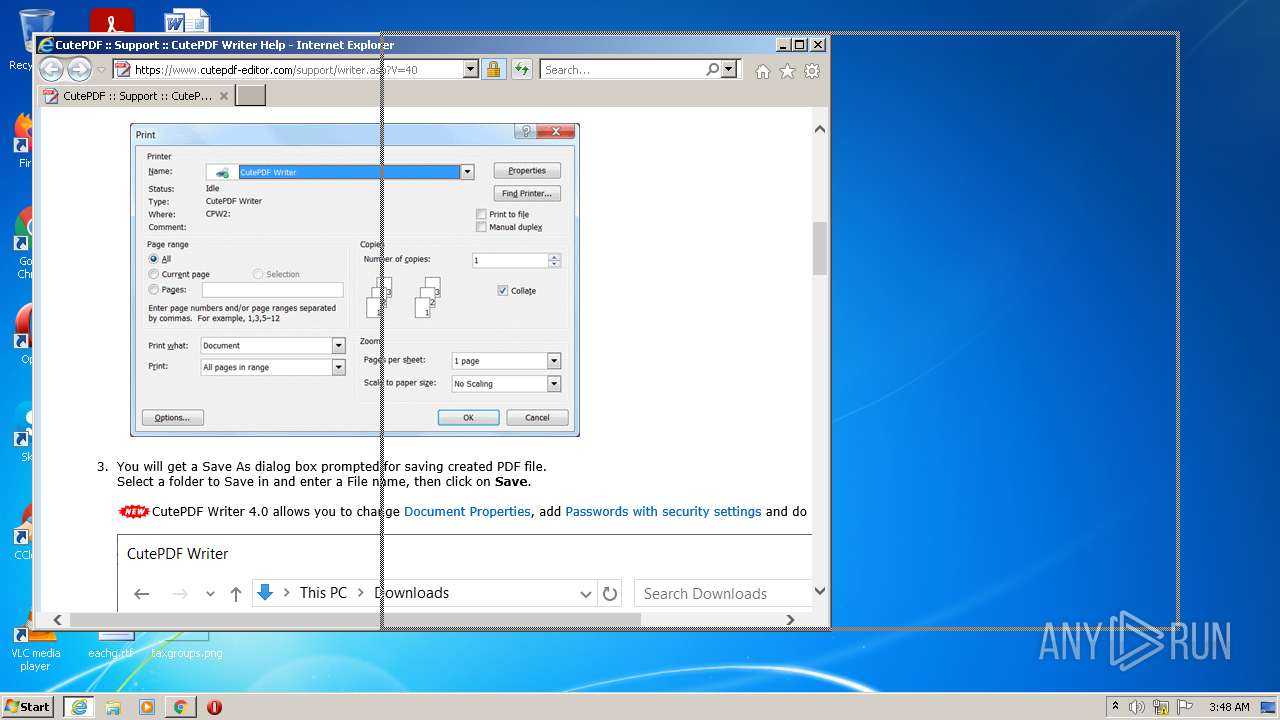Select the All page range radio button
This screenshot has height=720, width=1280.
click(x=153, y=259)
